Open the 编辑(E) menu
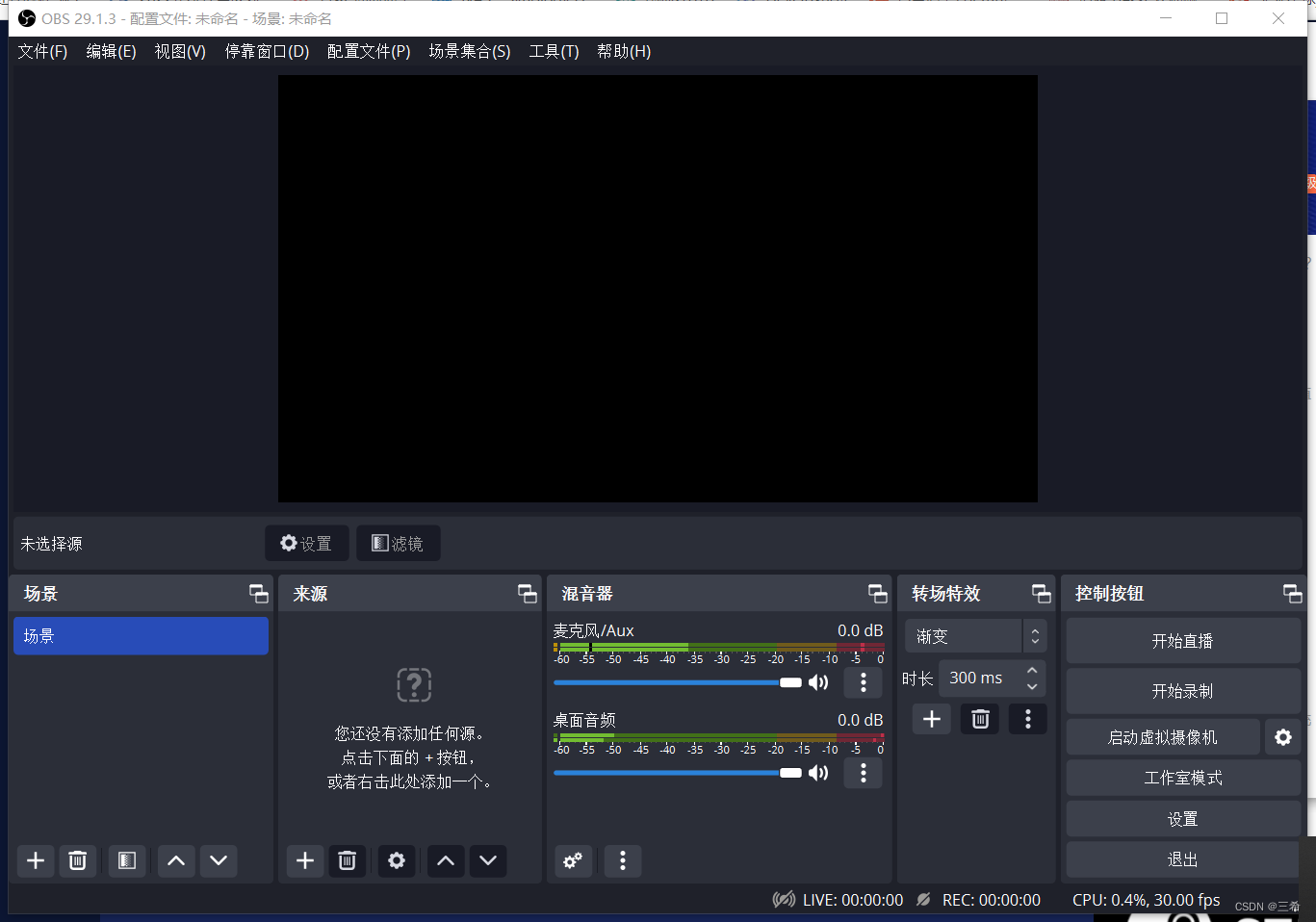Screen dimensions: 1316x922 click(x=111, y=51)
